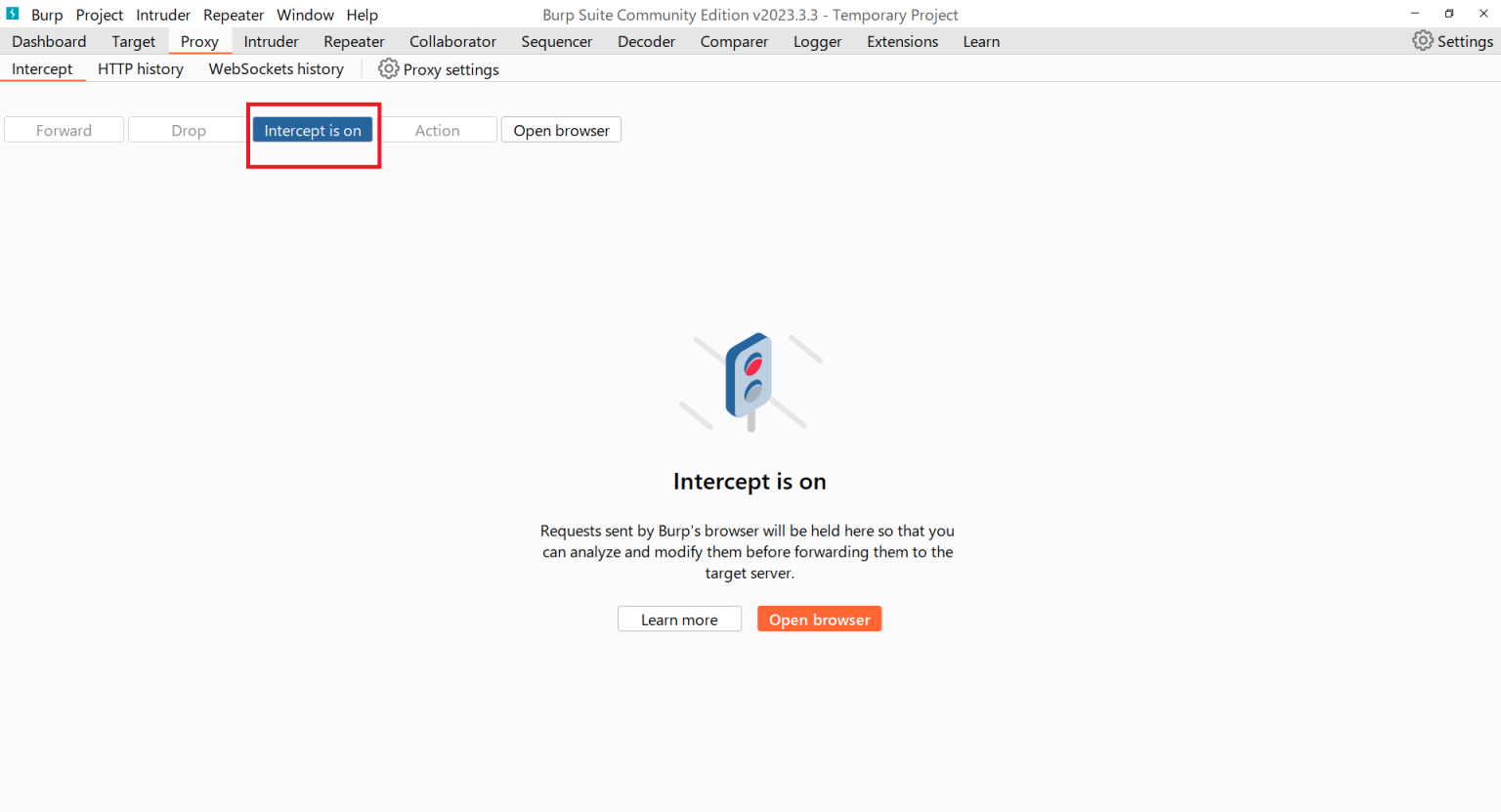Open the Burp menu

[47, 15]
